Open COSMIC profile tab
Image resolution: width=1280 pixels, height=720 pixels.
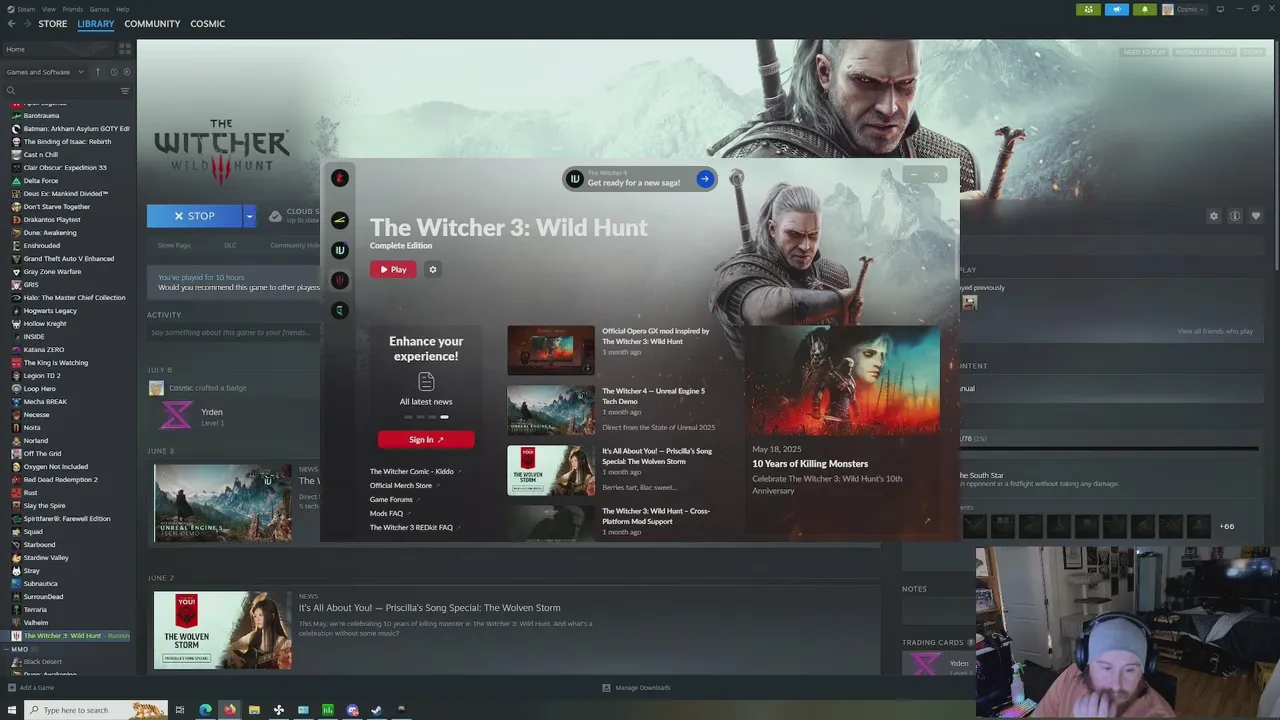point(207,24)
